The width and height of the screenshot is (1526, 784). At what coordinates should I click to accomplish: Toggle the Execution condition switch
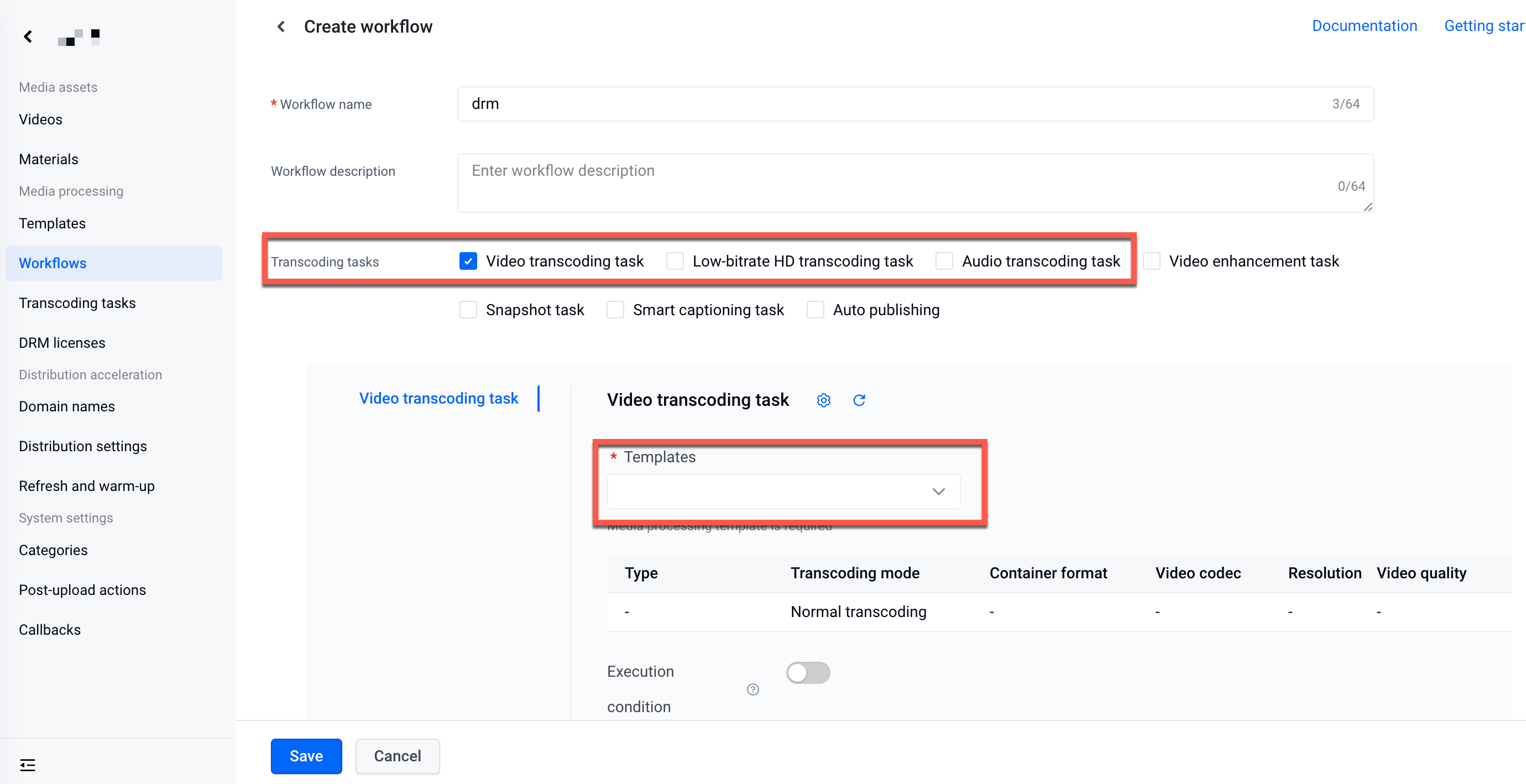tap(809, 672)
